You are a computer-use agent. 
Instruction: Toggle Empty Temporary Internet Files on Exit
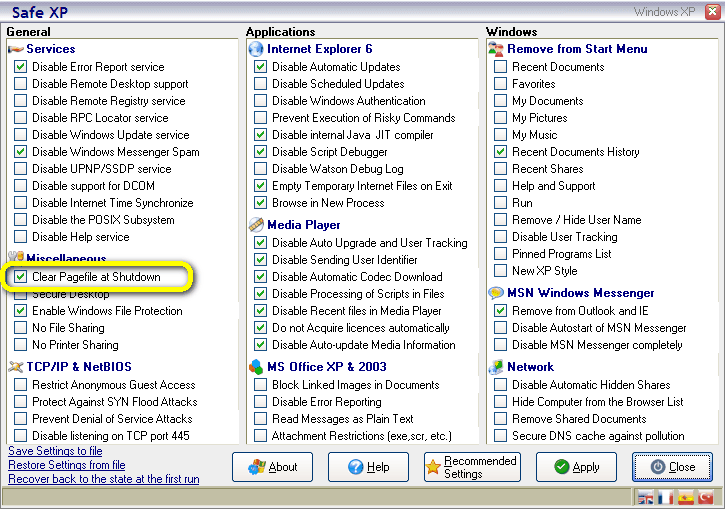pyautogui.click(x=260, y=186)
